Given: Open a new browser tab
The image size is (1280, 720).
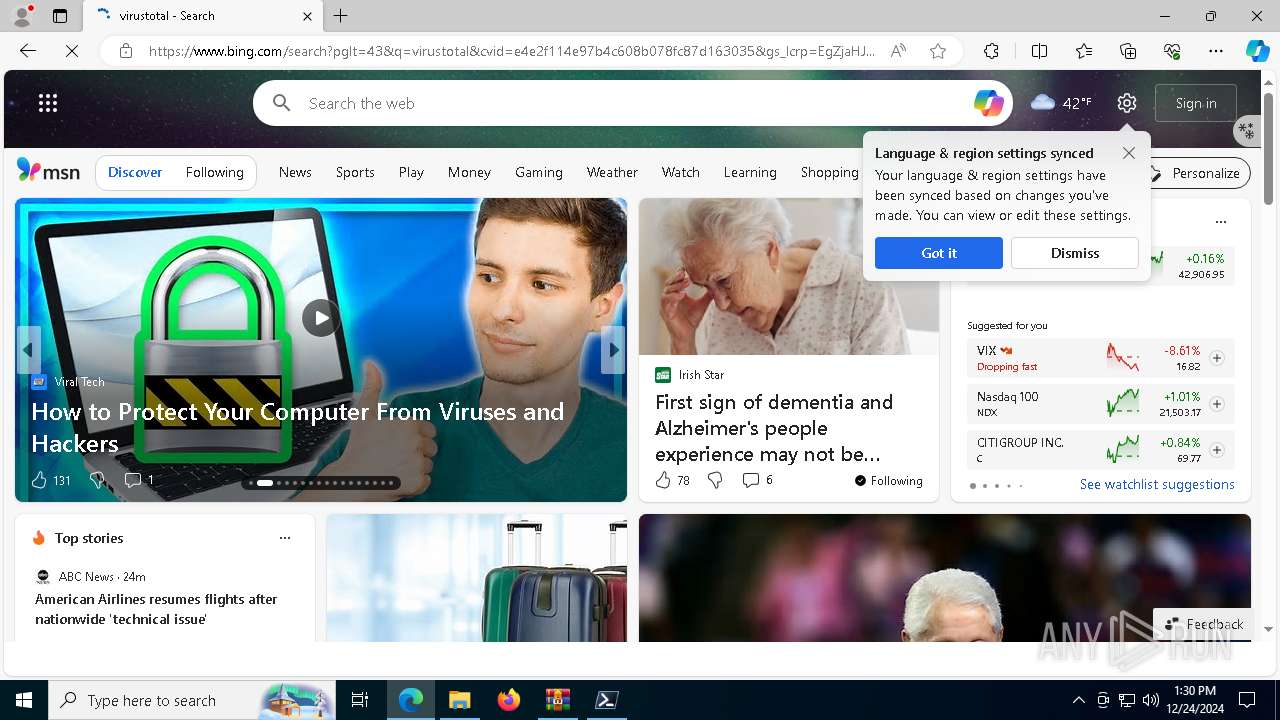Looking at the screenshot, I should (340, 16).
